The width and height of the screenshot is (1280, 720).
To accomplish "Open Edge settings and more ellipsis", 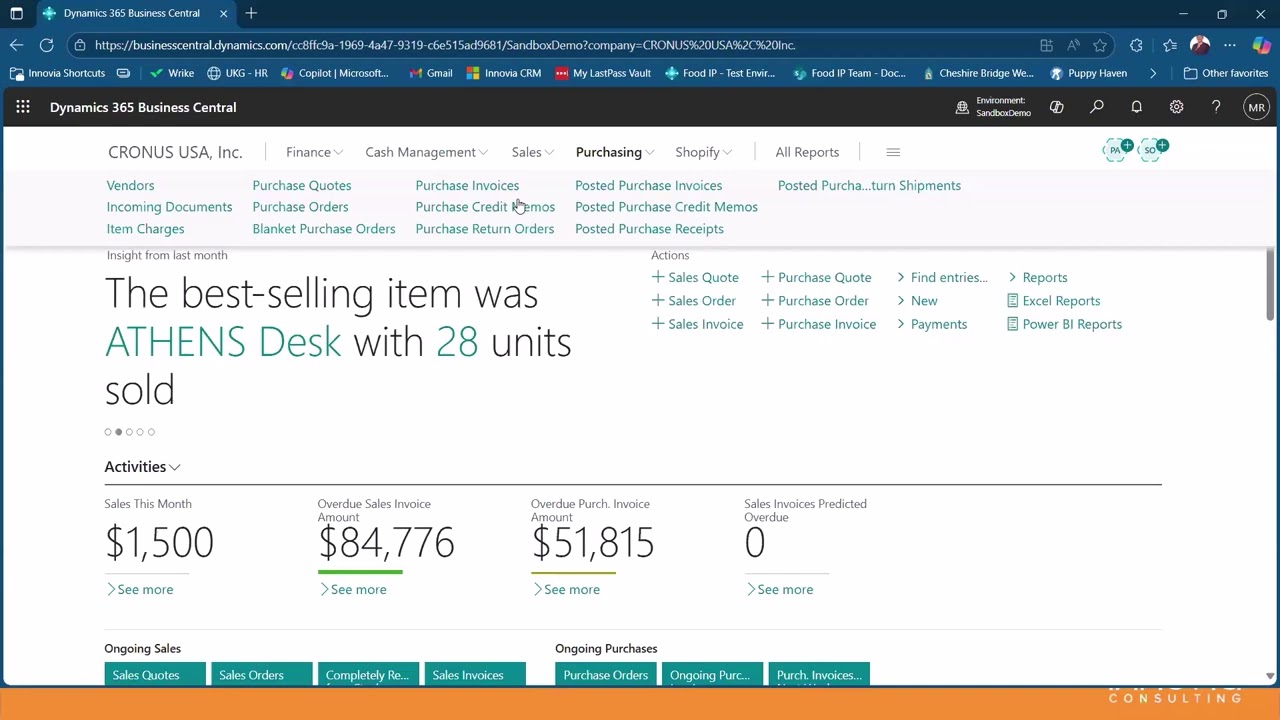I will [1230, 45].
